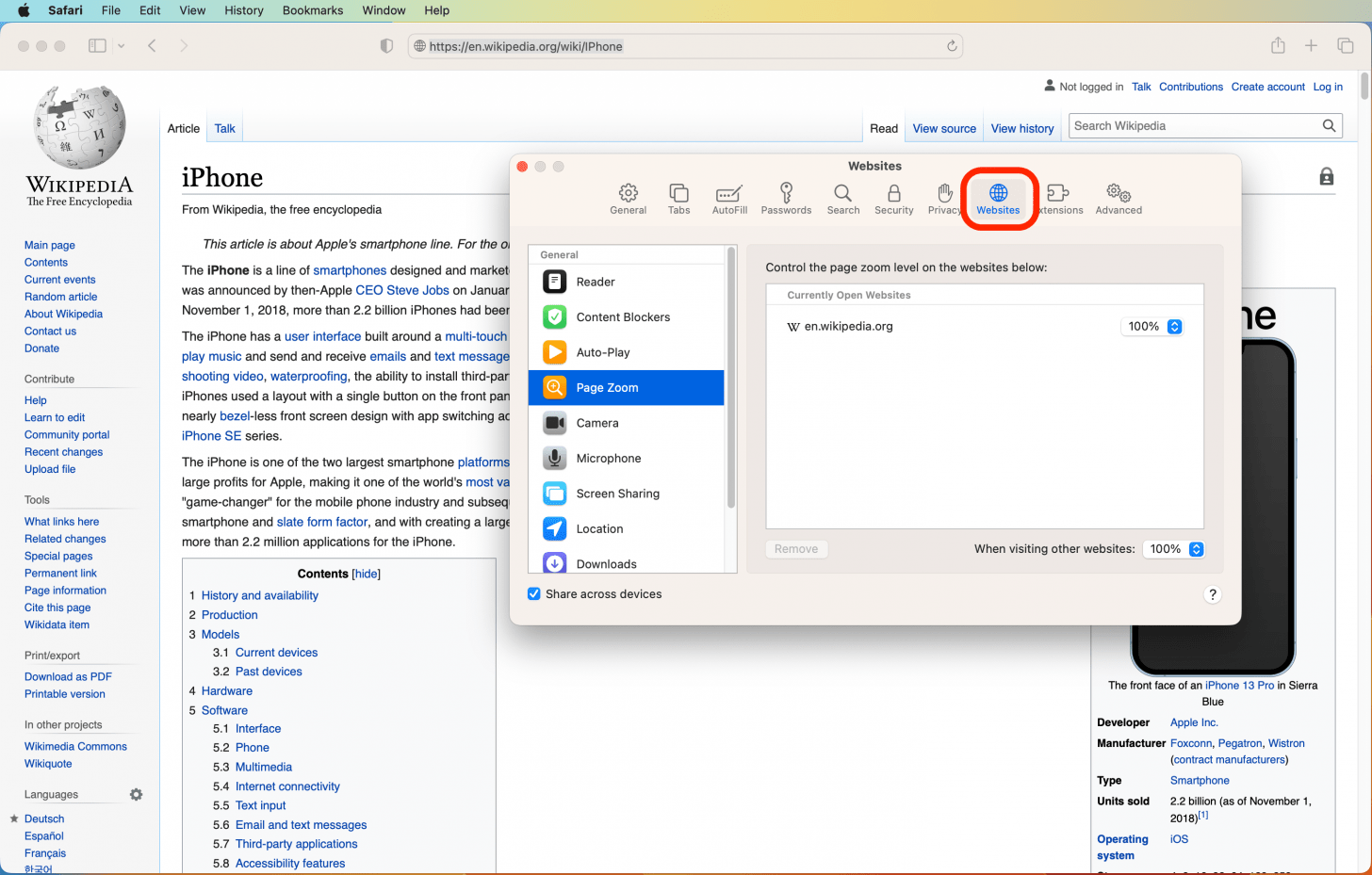Switch to the Talk tab on Wikipedia
The width and height of the screenshot is (1372, 875).
point(224,128)
